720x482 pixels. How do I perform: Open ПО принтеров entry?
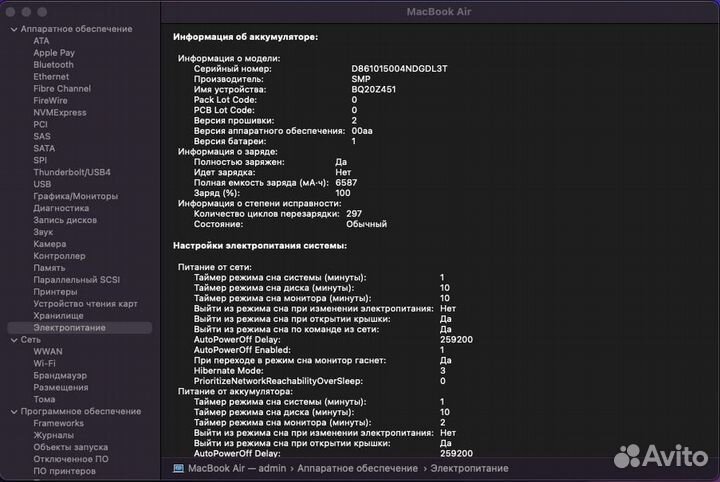[x=64, y=471]
